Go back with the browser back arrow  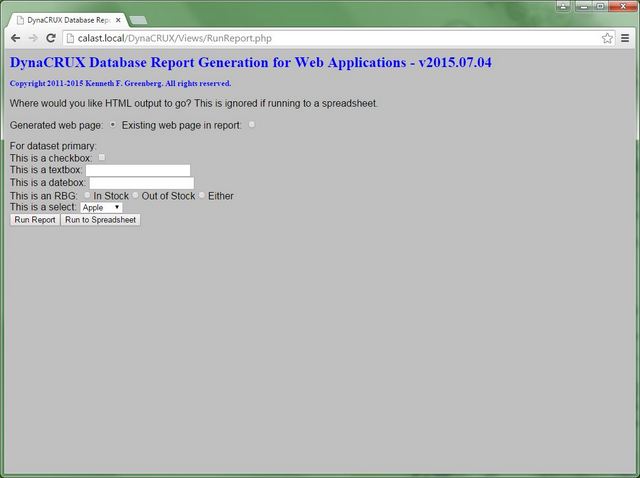coord(16,38)
